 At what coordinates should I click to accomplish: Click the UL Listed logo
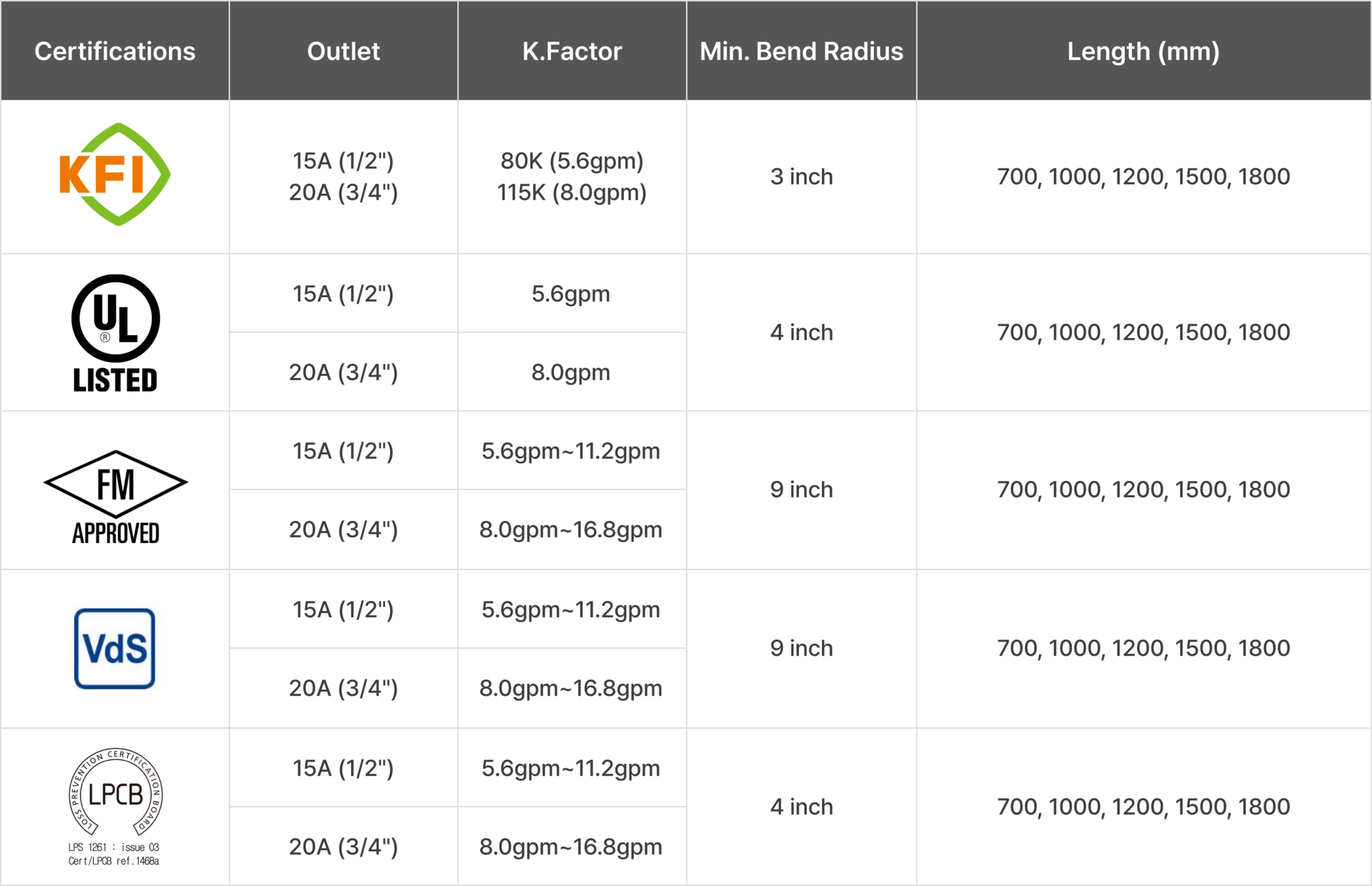tap(115, 333)
